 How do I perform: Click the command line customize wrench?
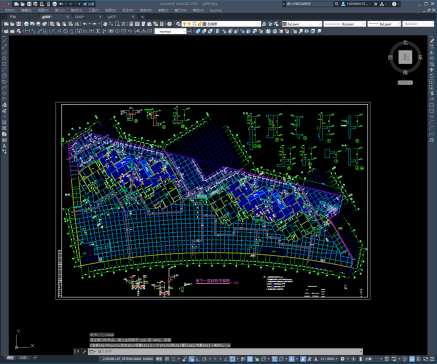click(84, 352)
